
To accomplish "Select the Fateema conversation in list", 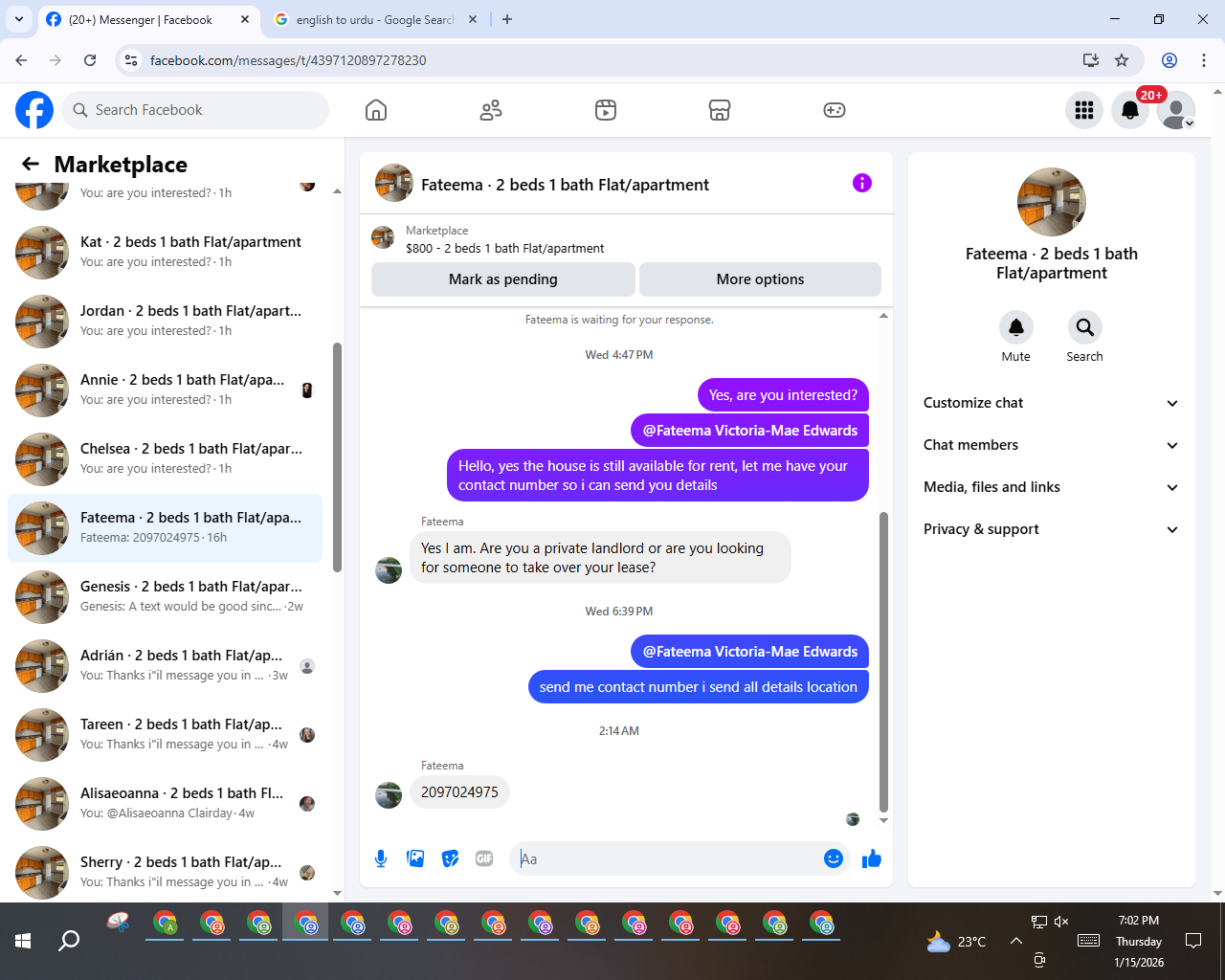I will [165, 528].
